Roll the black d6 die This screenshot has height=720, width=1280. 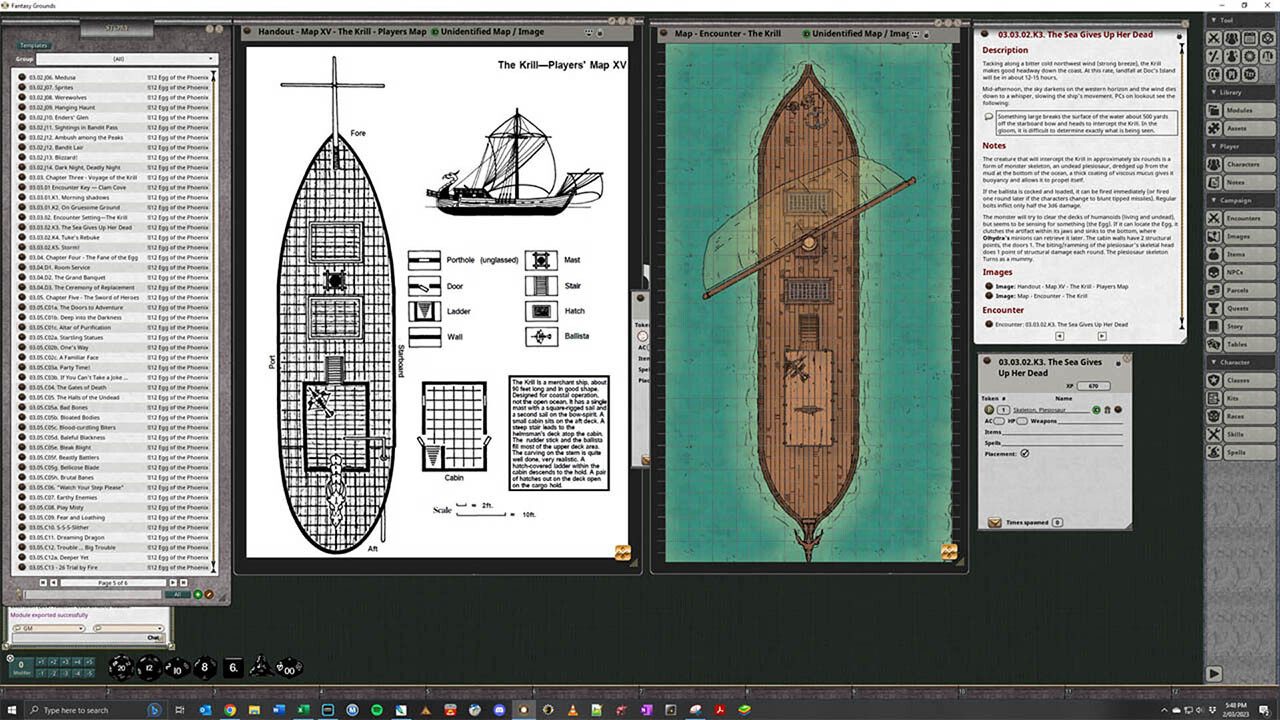235,668
